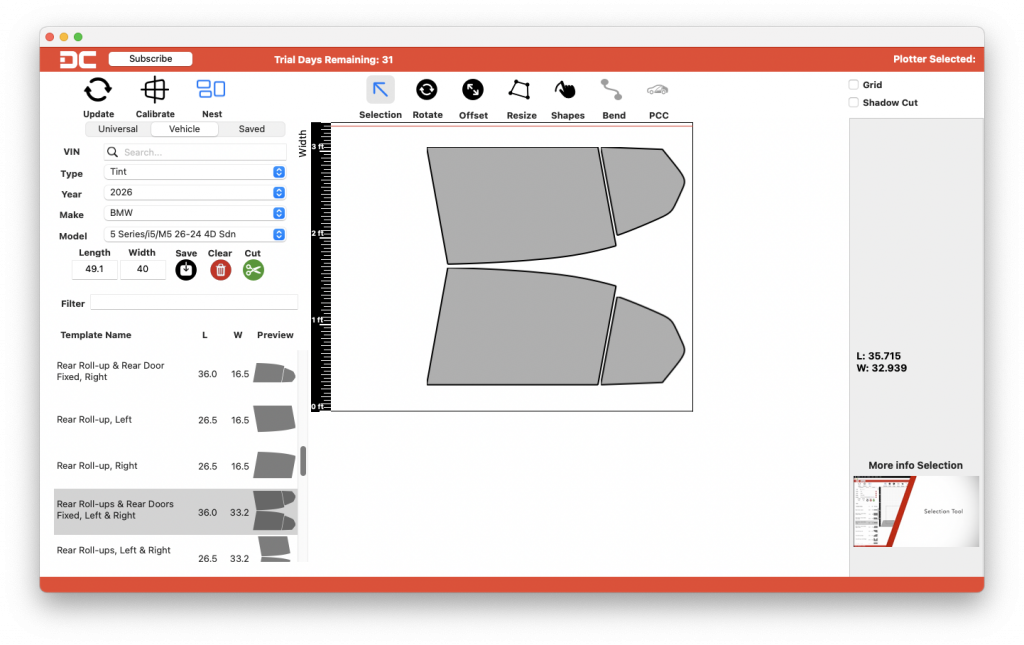Choose the Resize tool
Image resolution: width=1024 pixels, height=645 pixels.
point(520,90)
